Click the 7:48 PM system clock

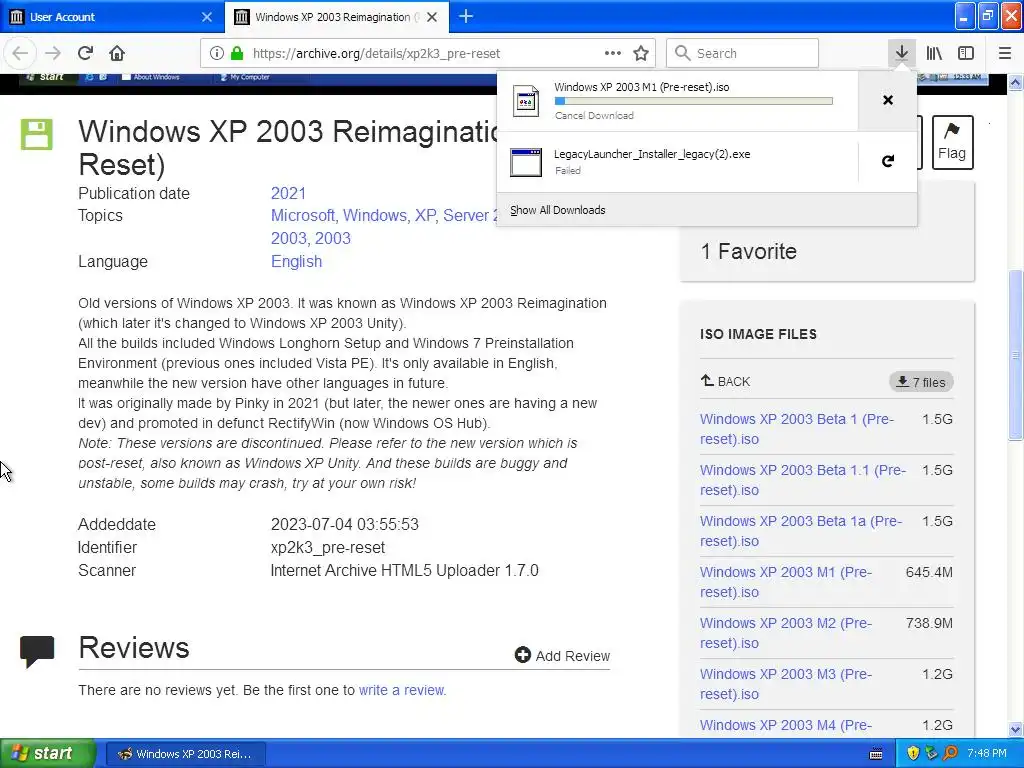[x=987, y=754]
